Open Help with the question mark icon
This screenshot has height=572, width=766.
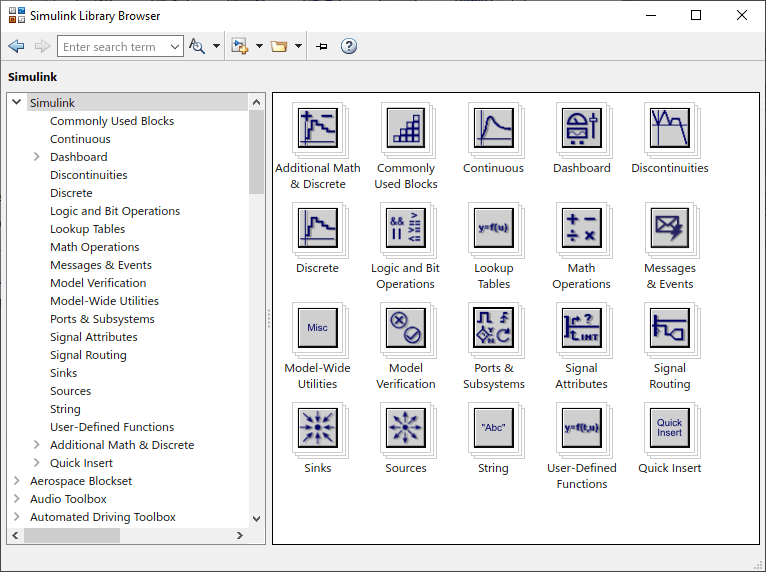(349, 46)
